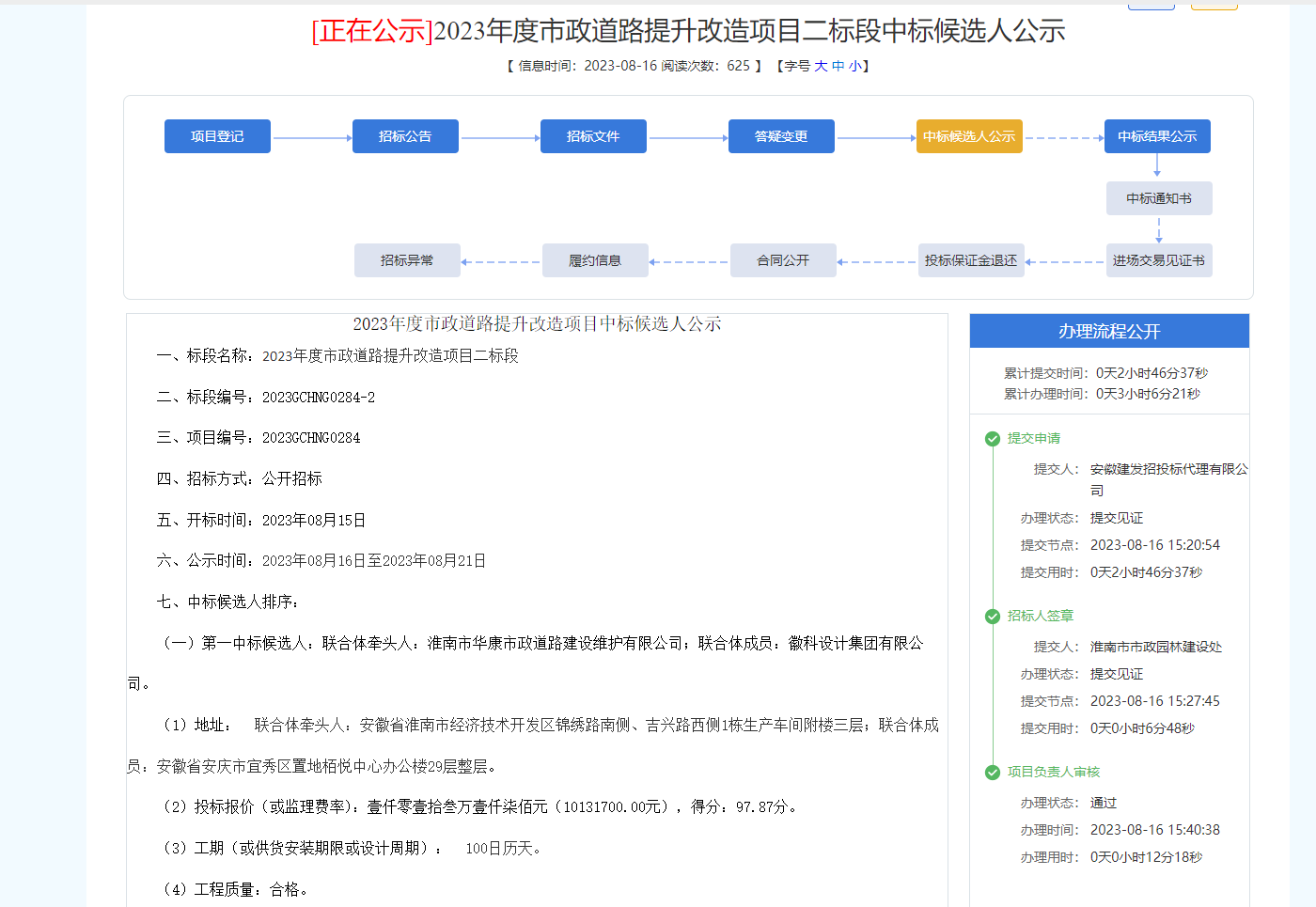Click the 标段编号 2023GCHNG0284-2 line

pos(266,397)
